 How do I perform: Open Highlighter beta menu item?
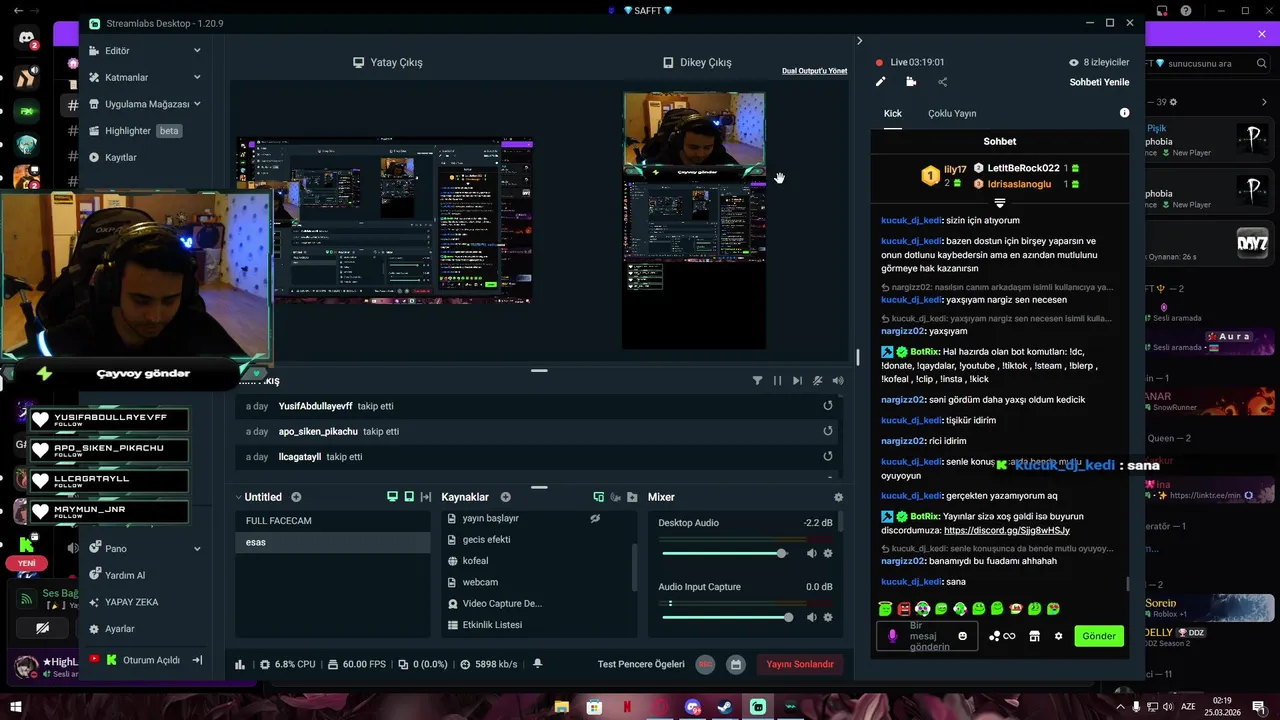coord(134,131)
